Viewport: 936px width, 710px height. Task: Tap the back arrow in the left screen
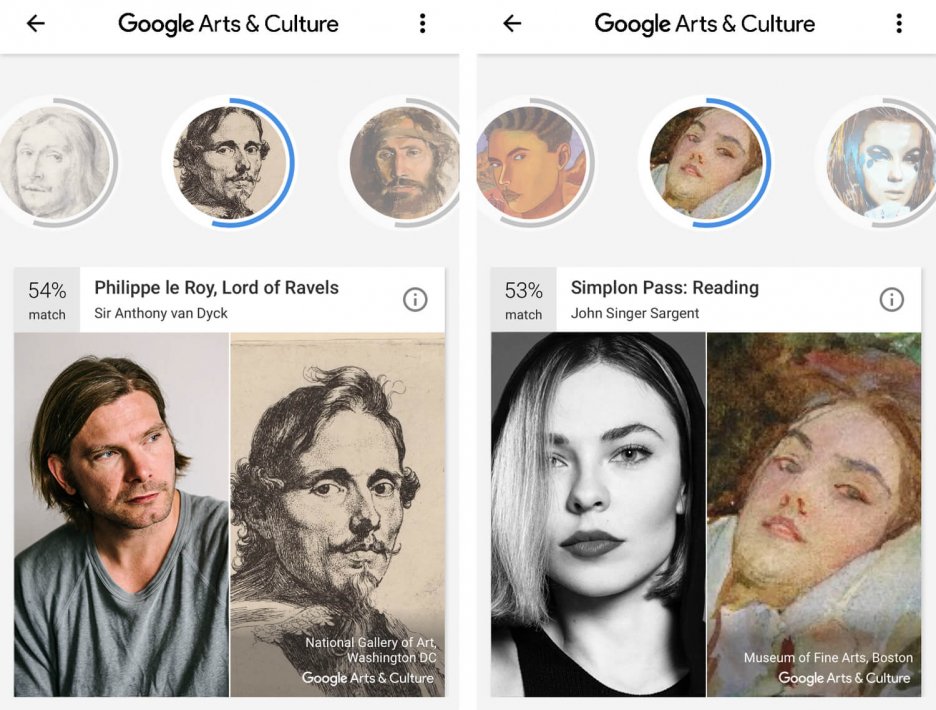tap(36, 23)
